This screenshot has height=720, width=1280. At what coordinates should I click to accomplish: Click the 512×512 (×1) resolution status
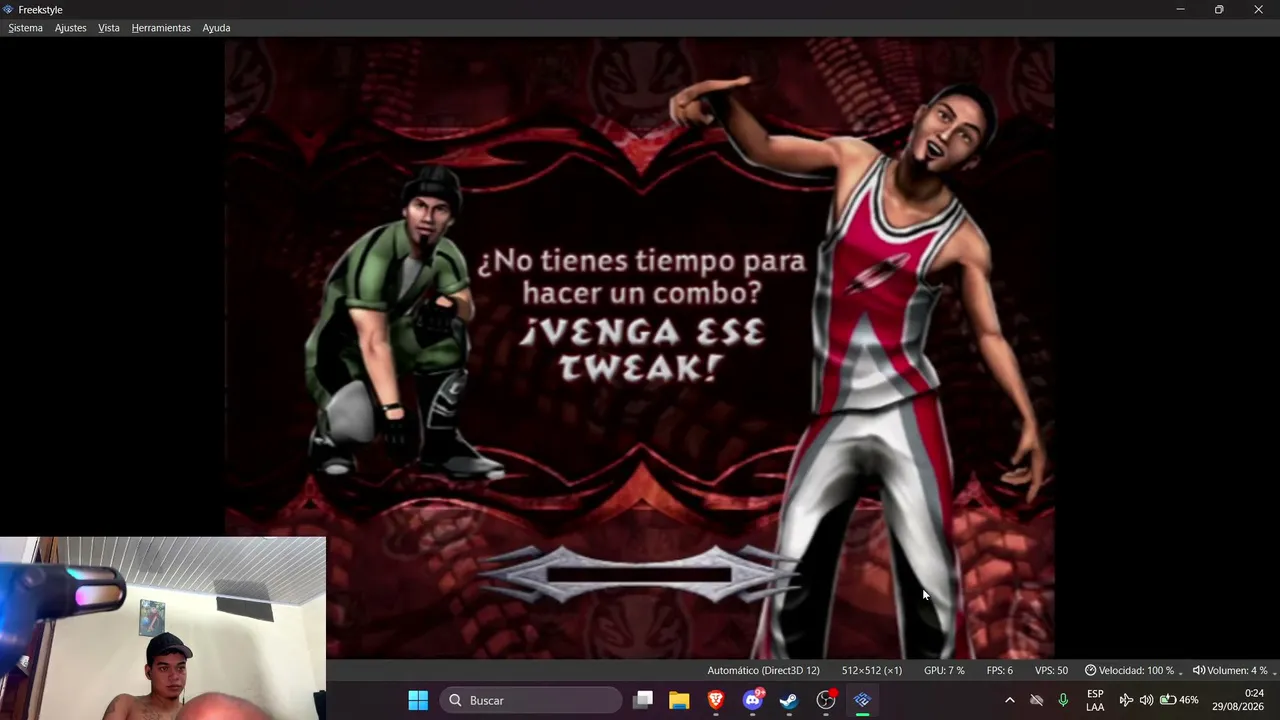[x=872, y=670]
